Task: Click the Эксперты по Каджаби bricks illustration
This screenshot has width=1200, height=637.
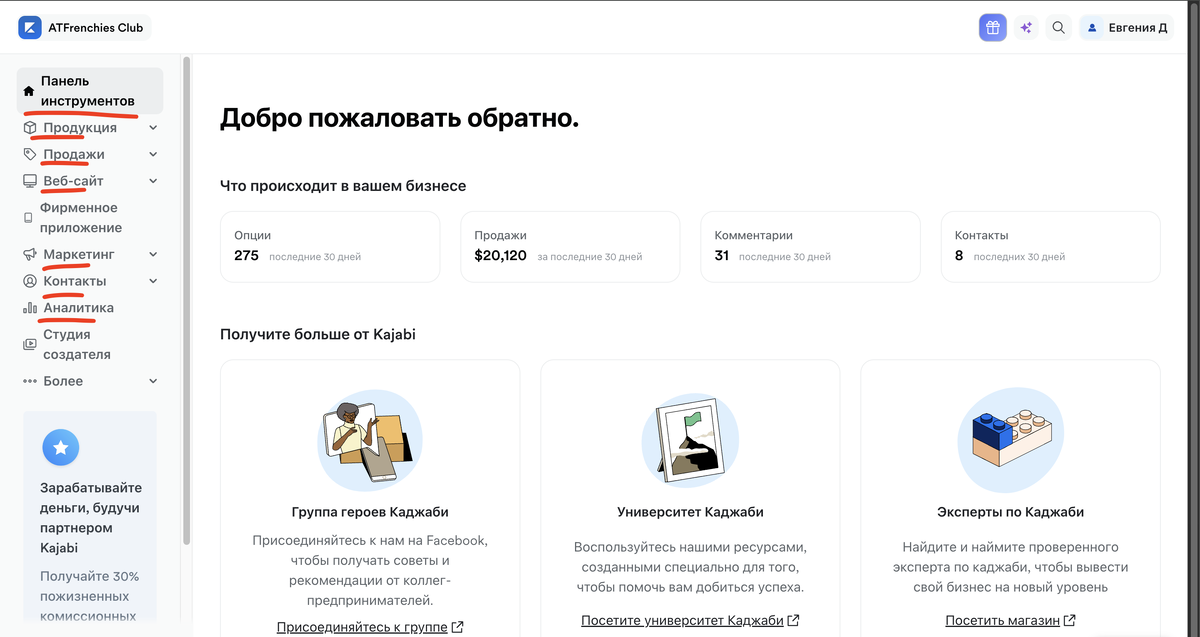Action: coord(1010,439)
